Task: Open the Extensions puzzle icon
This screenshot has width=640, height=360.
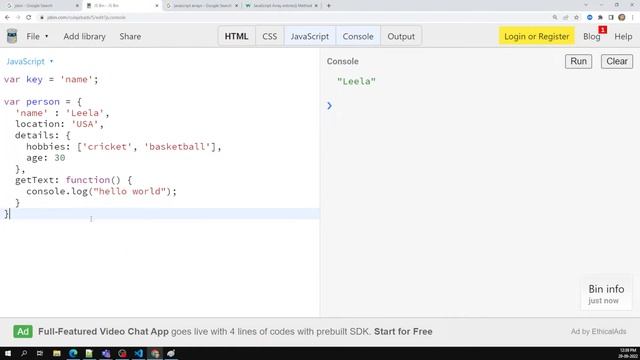Action: click(x=600, y=17)
